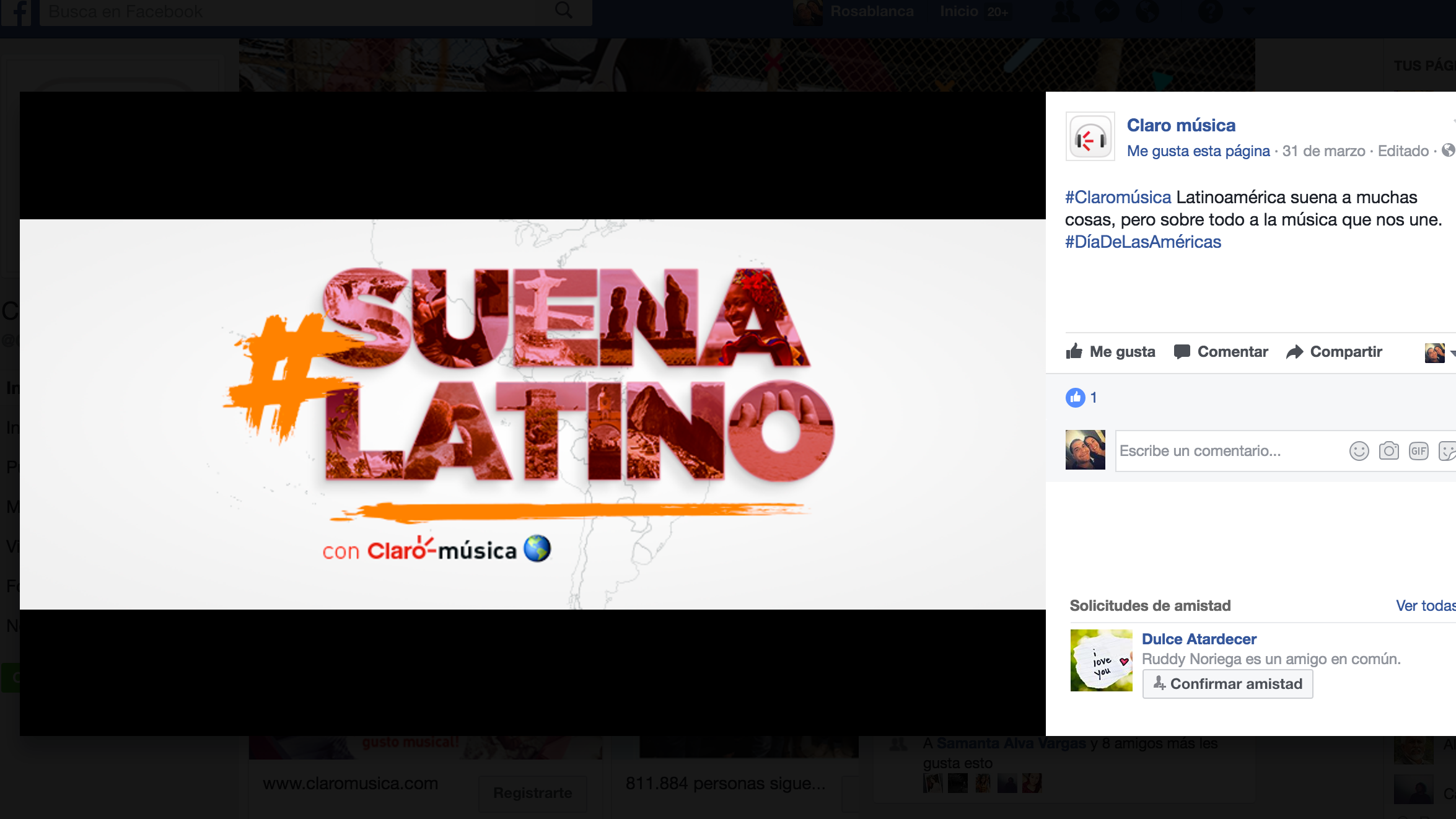Toggle Me gusta esta página link
The image size is (1456, 819).
point(1198,151)
